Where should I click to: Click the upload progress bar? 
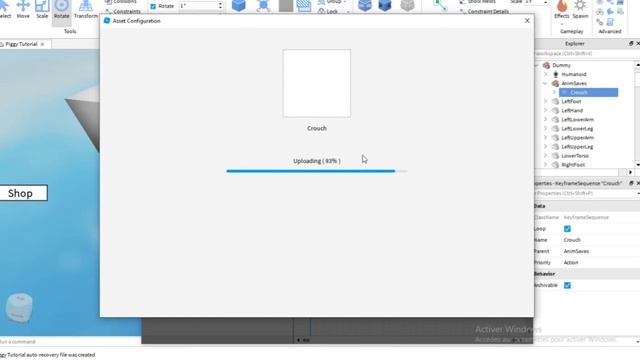pos(317,171)
